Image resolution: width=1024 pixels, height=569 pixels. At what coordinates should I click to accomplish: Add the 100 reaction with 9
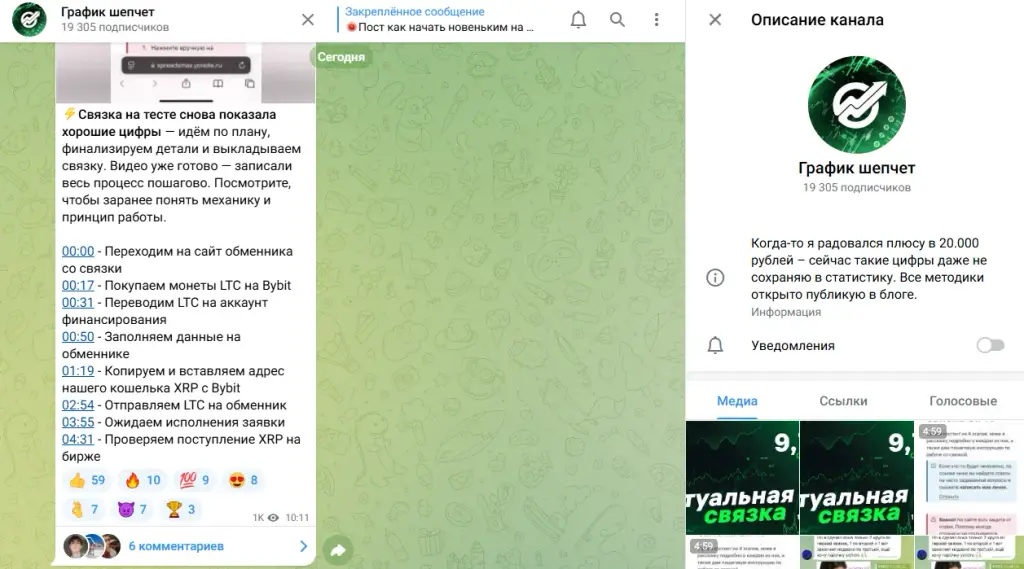(194, 480)
